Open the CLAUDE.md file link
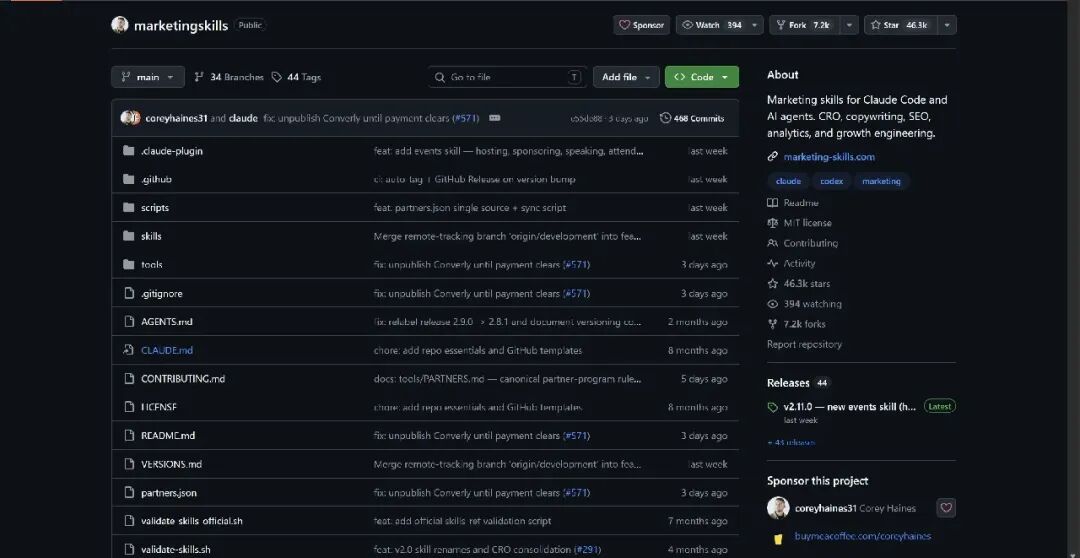This screenshot has width=1080, height=558. pos(167,350)
